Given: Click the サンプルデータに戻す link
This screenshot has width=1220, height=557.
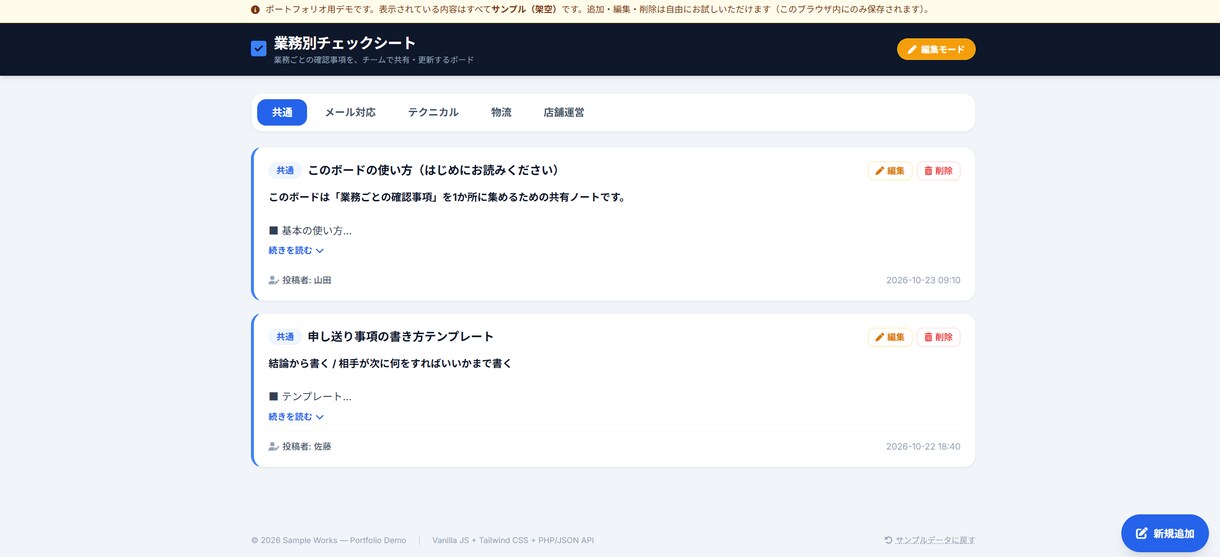Looking at the screenshot, I should tap(935, 540).
